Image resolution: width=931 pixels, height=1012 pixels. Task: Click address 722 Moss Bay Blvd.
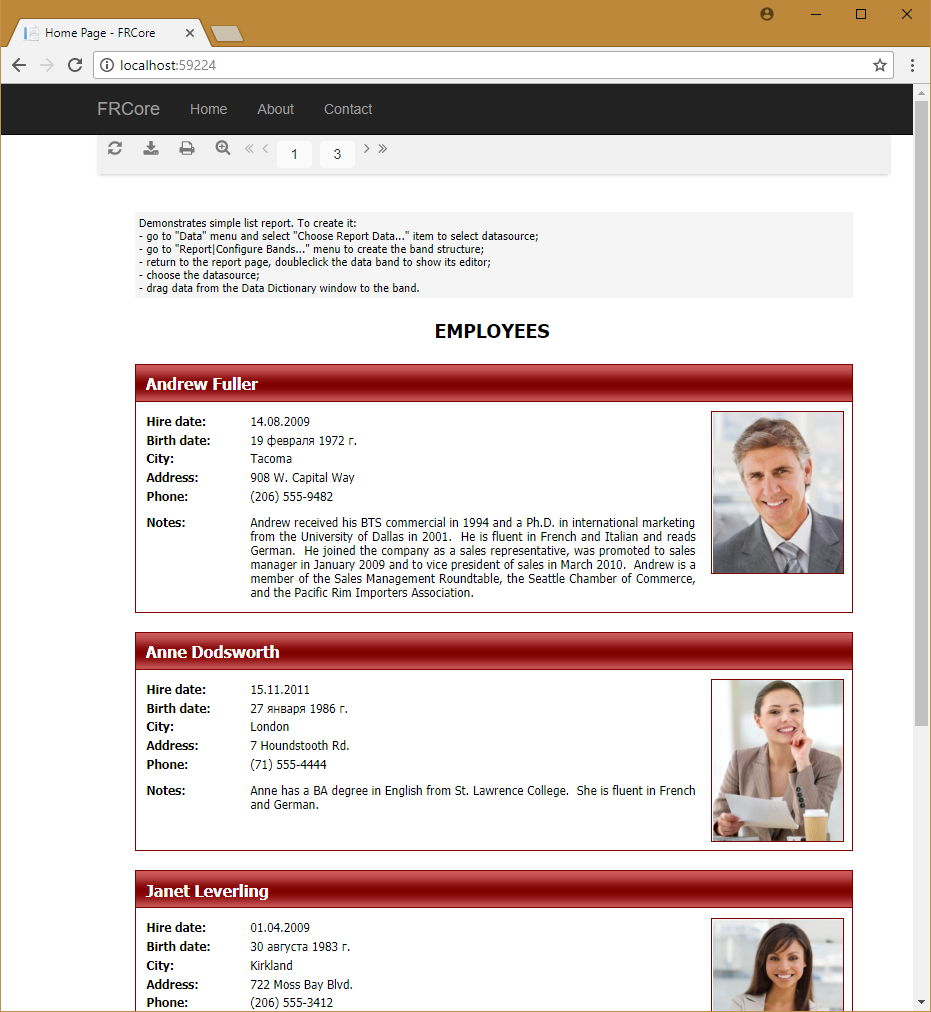(302, 984)
